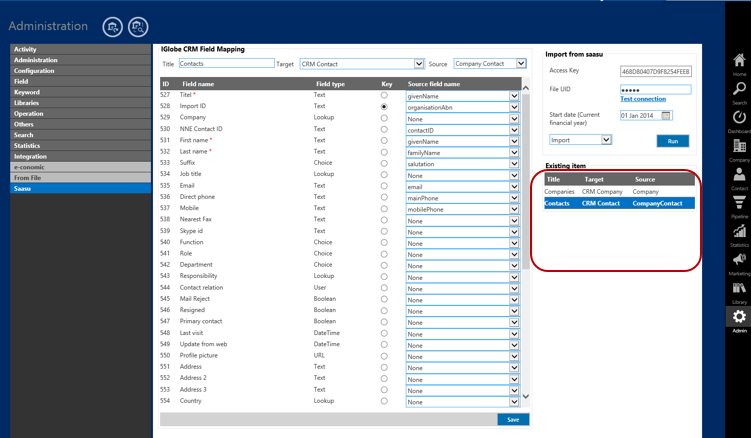Select Key radio for NNE Contact ID
753x438 pixels.
click(x=384, y=129)
